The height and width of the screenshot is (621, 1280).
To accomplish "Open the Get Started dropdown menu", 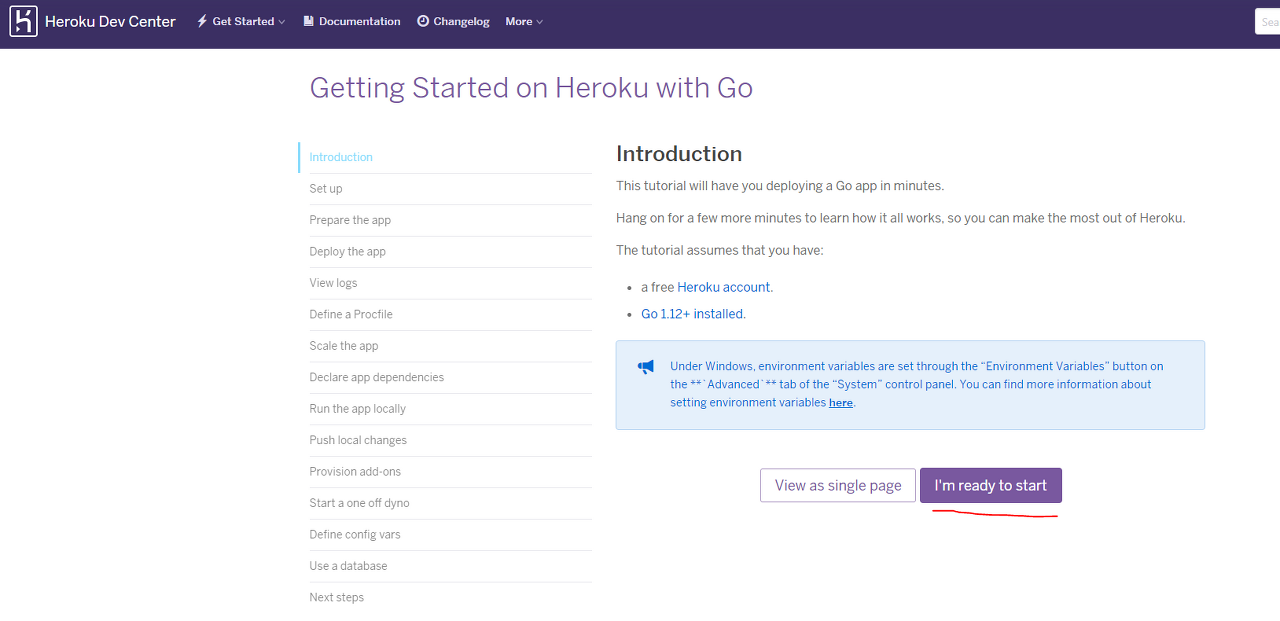I will pos(241,21).
